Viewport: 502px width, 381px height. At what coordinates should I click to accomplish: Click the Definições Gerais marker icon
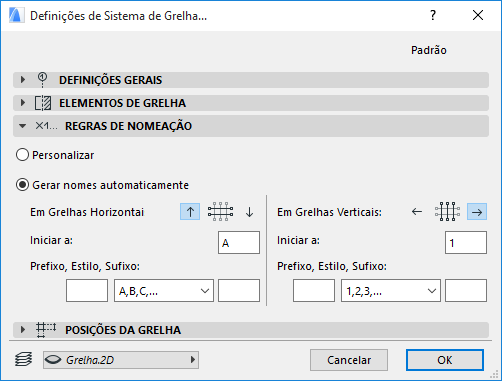pyautogui.click(x=42, y=80)
